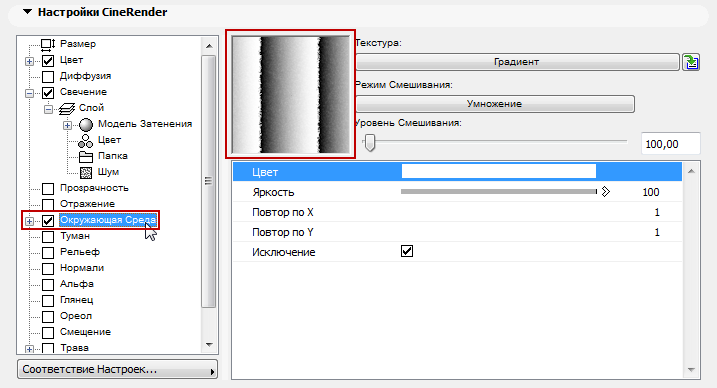Click the Шум noise texture icon
The height and width of the screenshot is (388, 717).
click(86, 173)
